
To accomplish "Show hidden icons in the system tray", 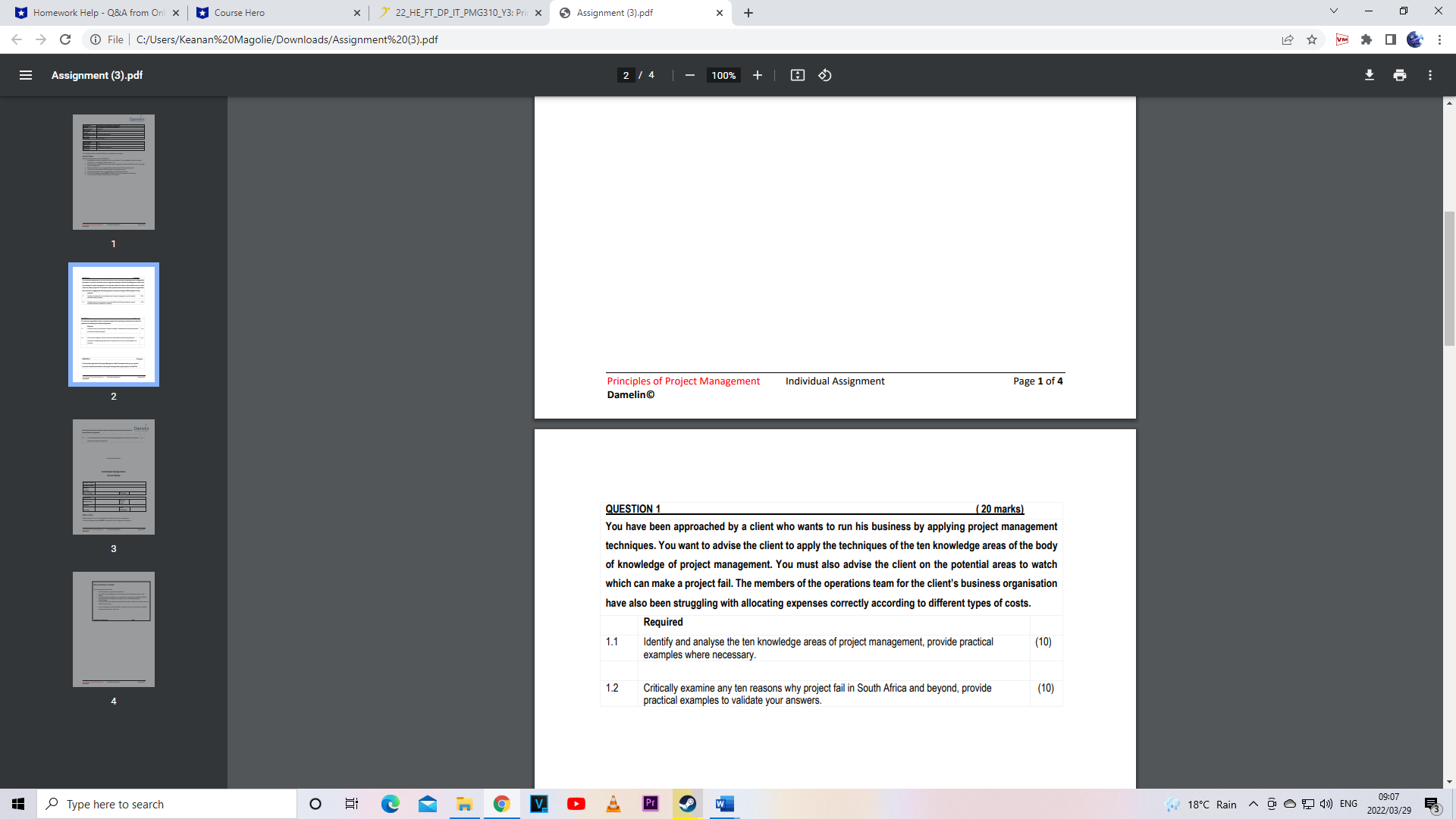I will 1252,804.
